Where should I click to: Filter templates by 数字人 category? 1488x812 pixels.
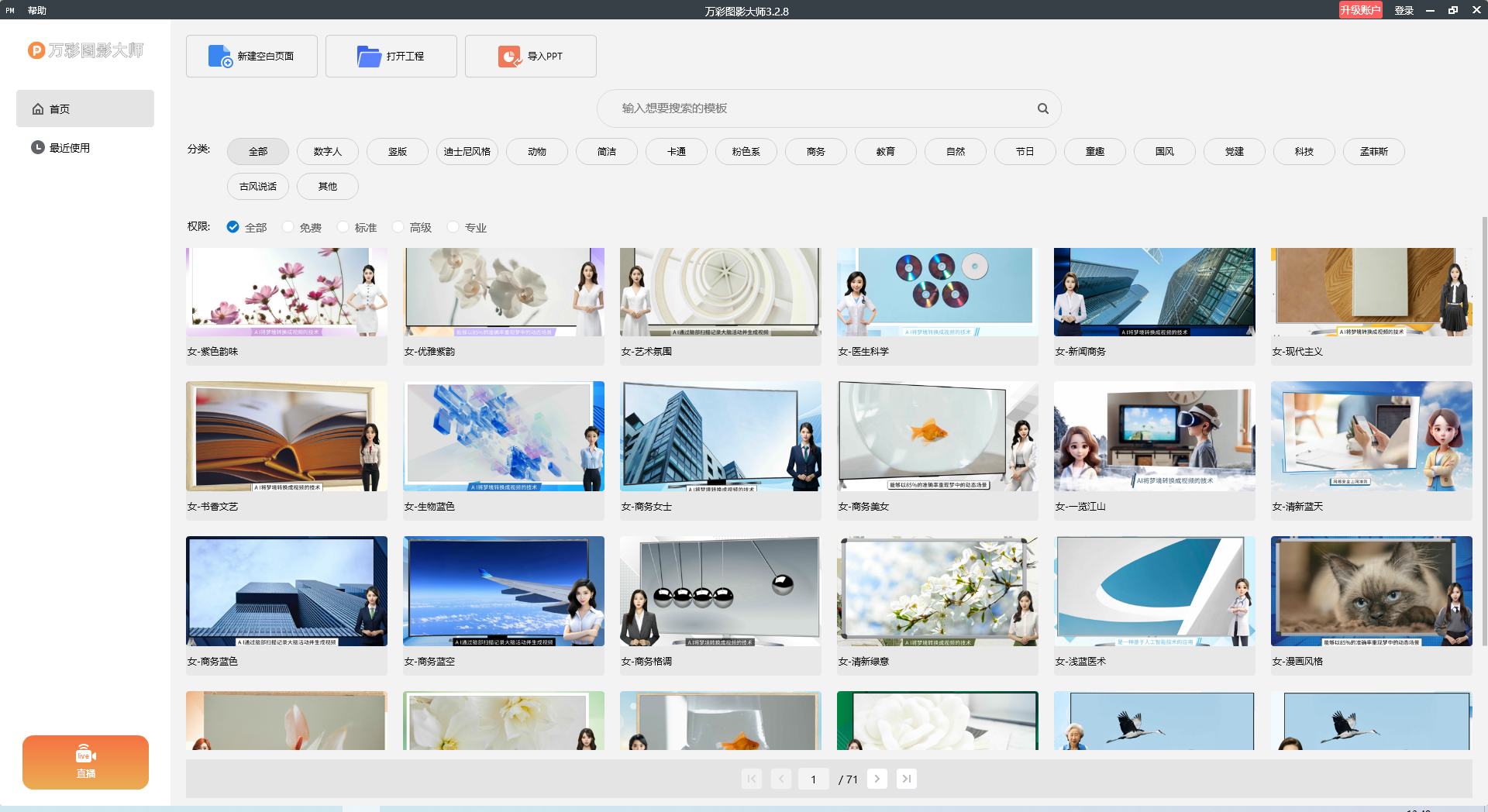coord(328,152)
